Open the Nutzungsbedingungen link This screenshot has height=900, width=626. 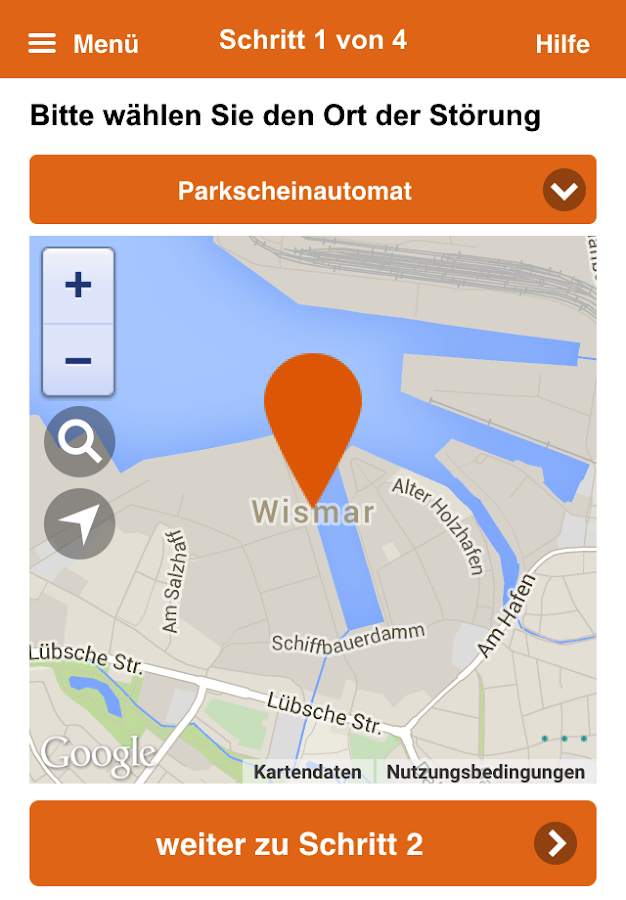[485, 772]
